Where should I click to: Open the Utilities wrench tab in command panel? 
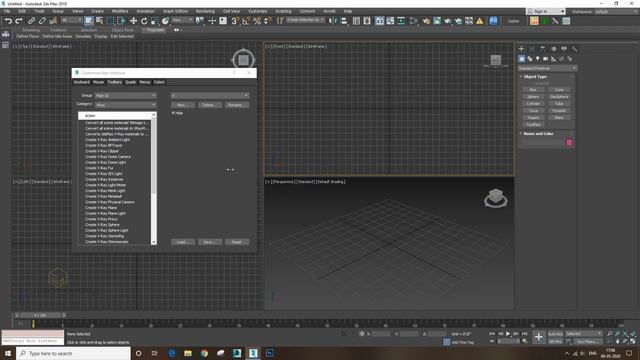click(x=575, y=49)
